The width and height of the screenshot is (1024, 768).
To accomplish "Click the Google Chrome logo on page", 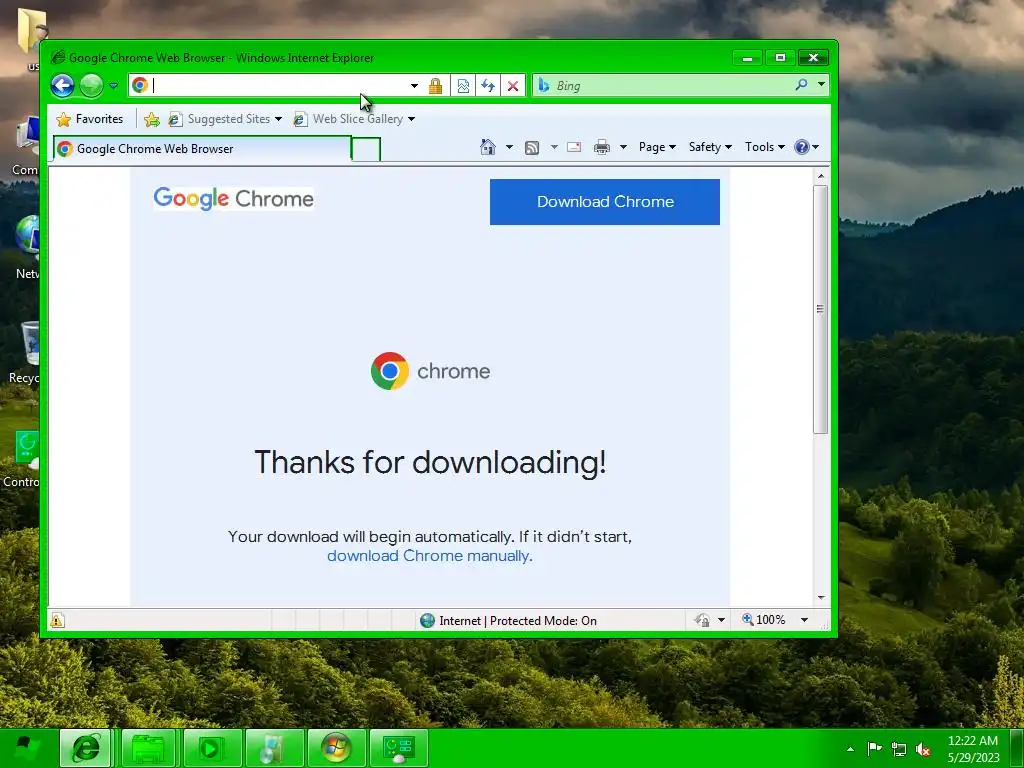I will [233, 198].
